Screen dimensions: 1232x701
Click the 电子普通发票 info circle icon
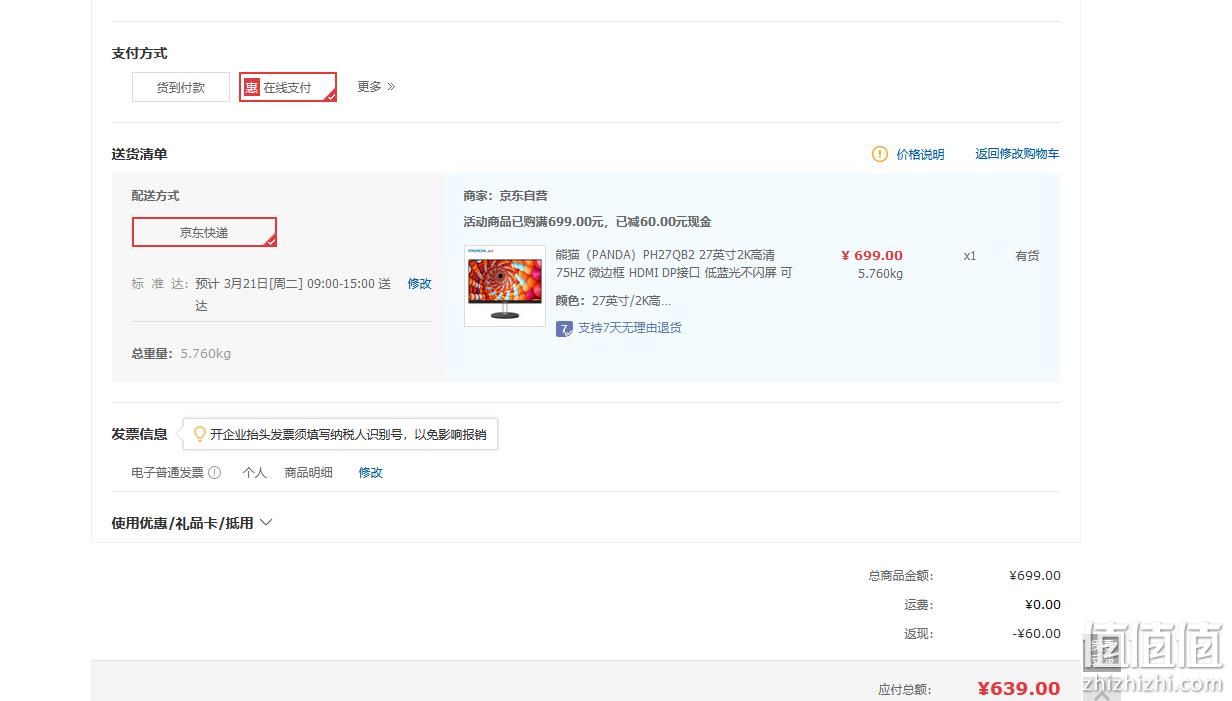pos(214,473)
